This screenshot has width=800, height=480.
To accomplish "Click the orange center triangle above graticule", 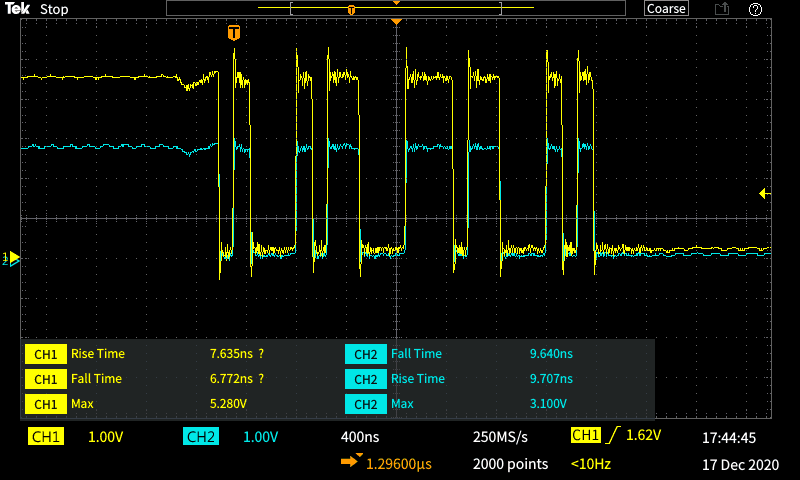I will pos(397,21).
